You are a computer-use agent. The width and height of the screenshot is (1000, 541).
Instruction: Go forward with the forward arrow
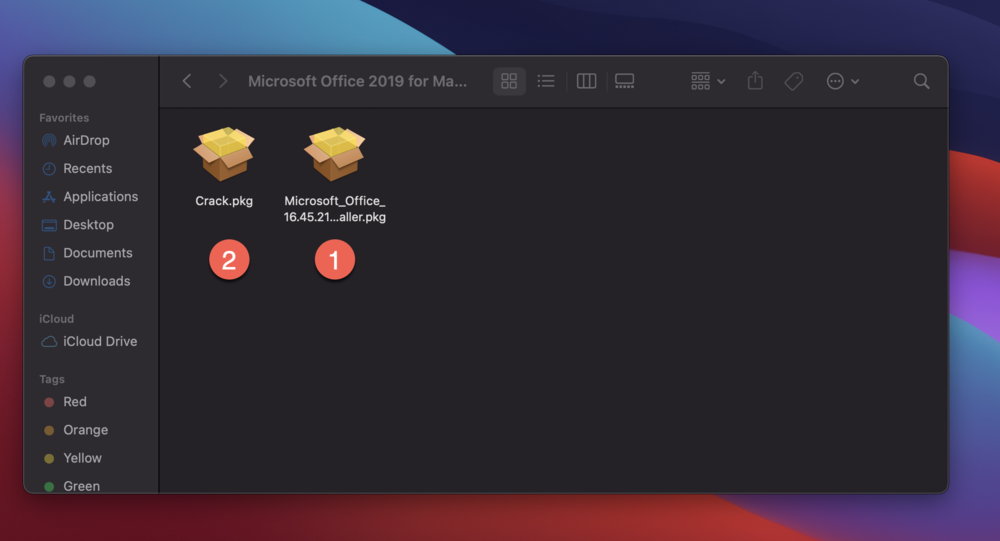point(223,81)
